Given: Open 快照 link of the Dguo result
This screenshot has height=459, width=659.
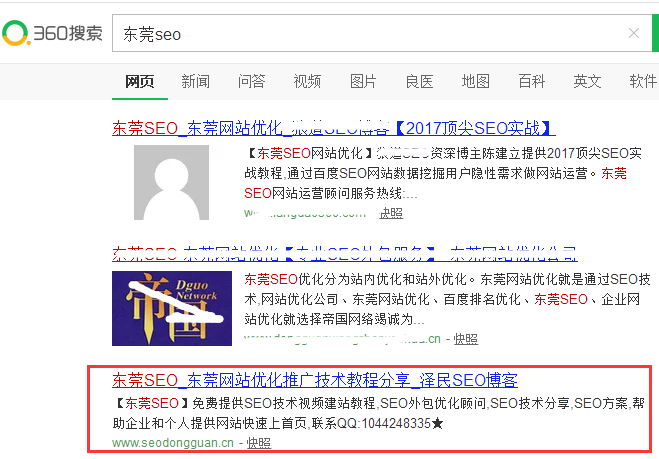Looking at the screenshot, I should [x=466, y=339].
